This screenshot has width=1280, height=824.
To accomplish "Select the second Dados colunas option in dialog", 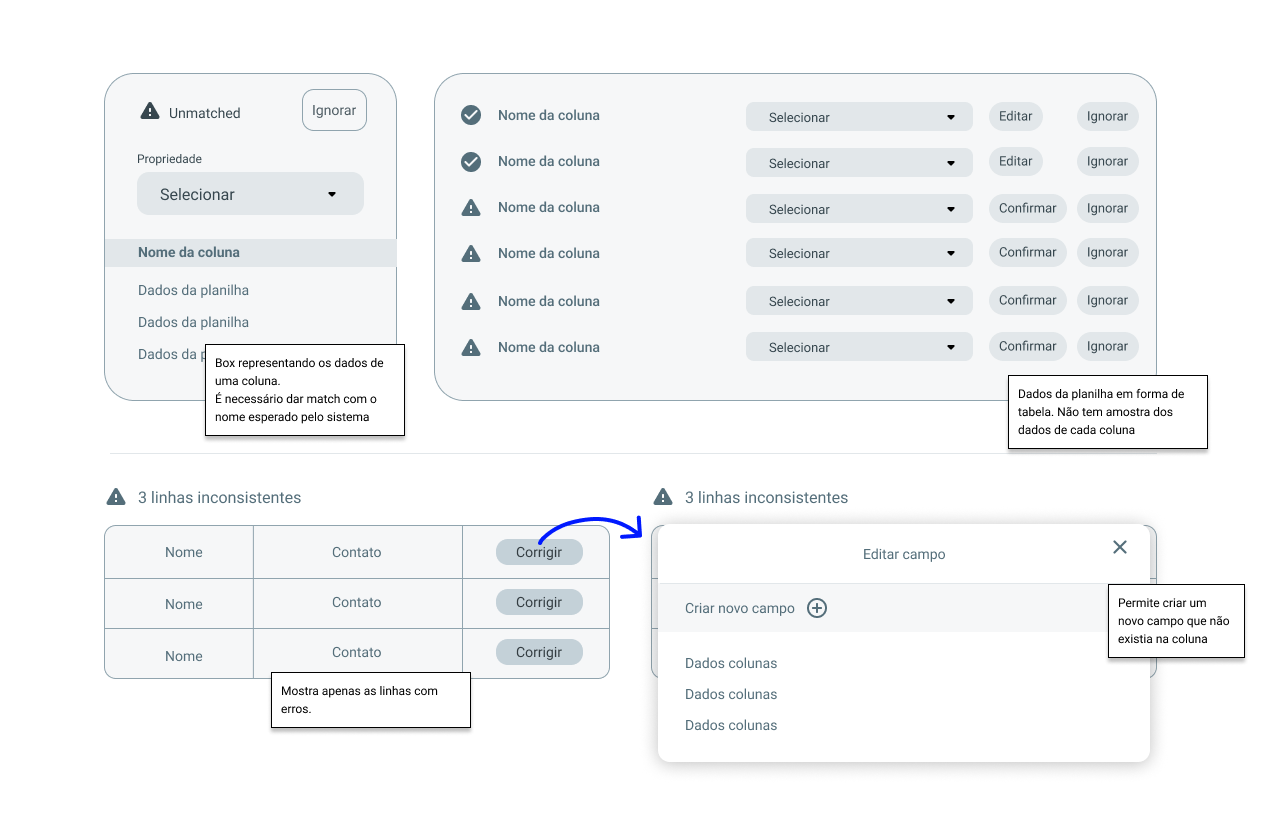I will point(731,694).
